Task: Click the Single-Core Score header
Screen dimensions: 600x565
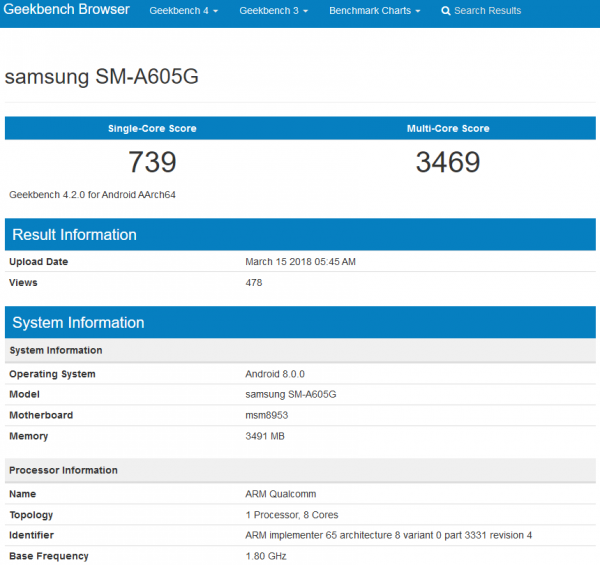Action: tap(152, 129)
